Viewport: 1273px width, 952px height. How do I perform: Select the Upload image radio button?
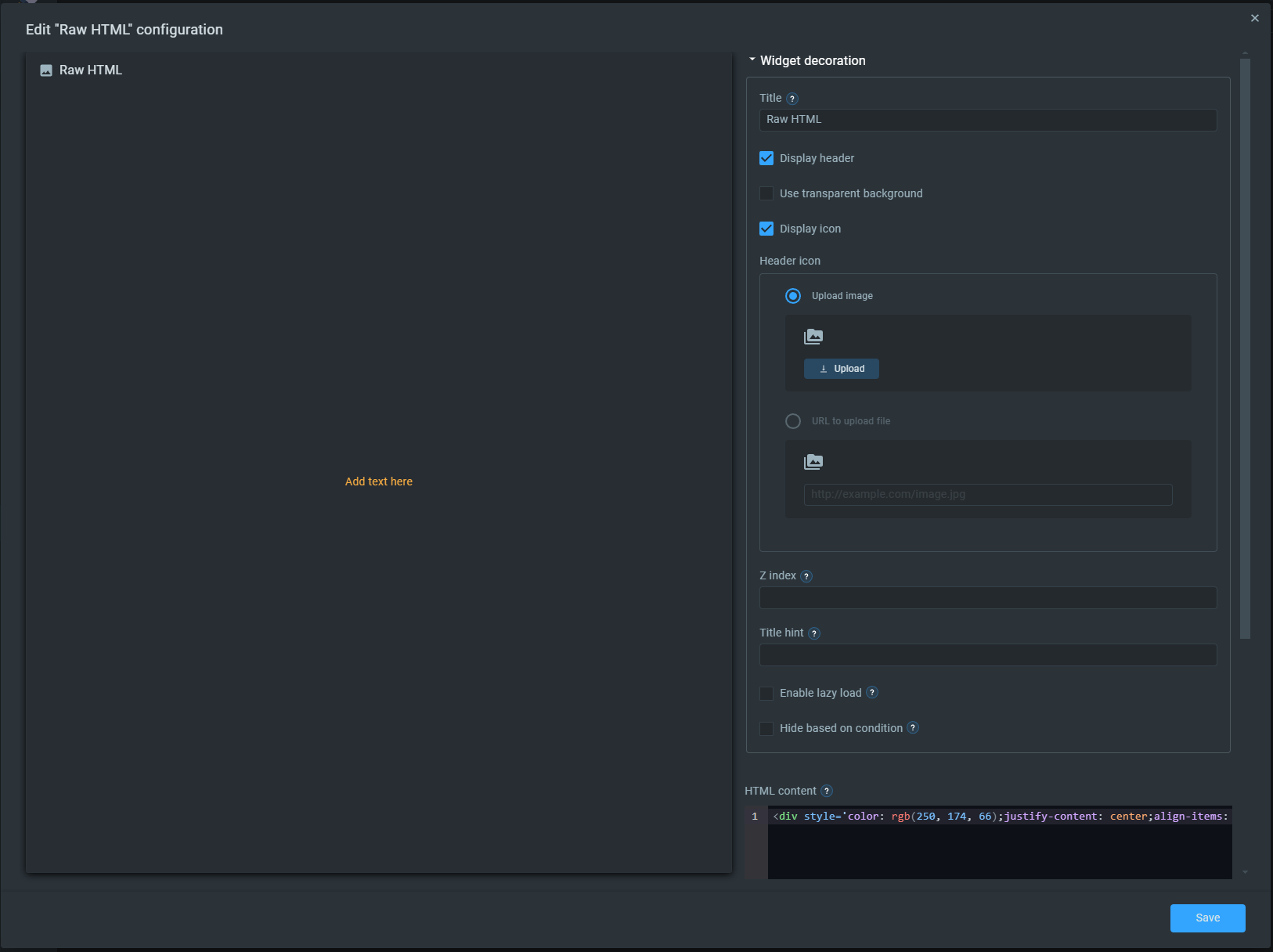(793, 296)
